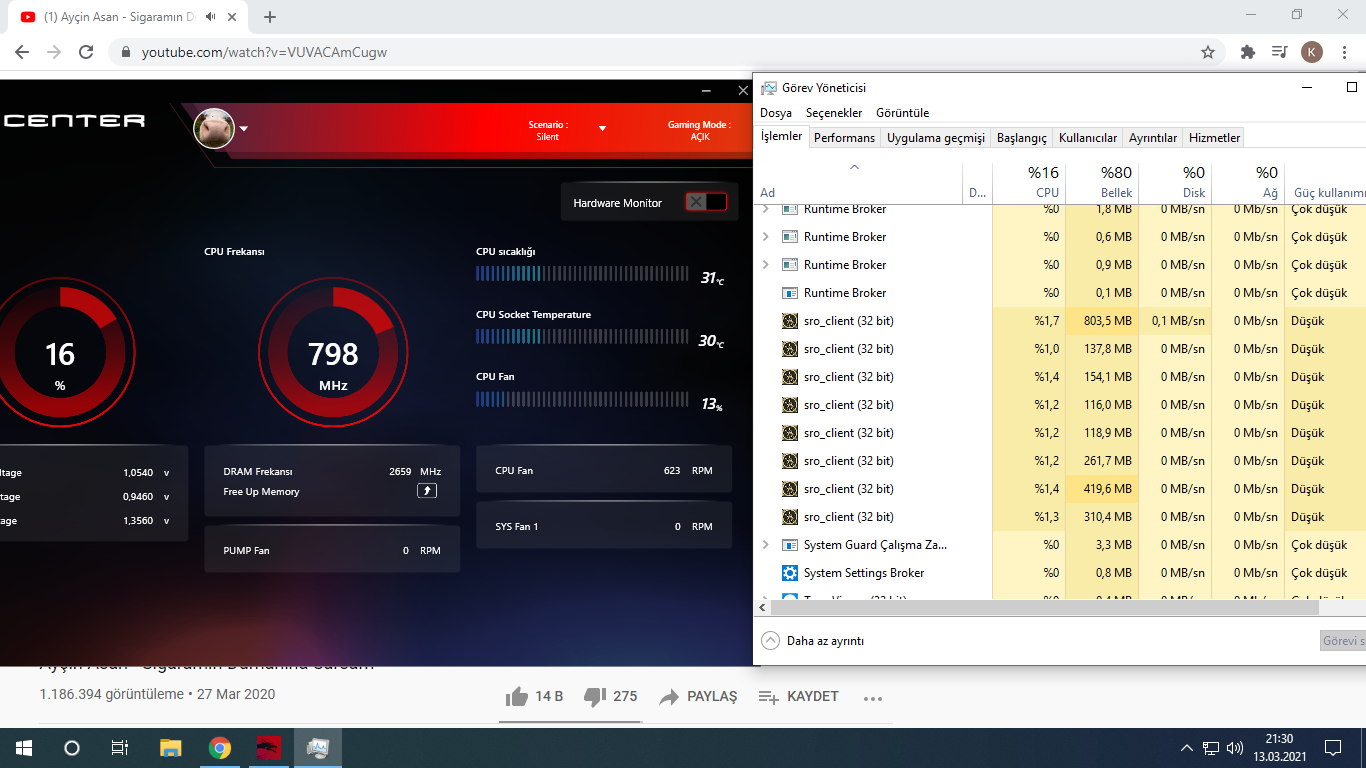Reload the YouTube page

(86, 52)
